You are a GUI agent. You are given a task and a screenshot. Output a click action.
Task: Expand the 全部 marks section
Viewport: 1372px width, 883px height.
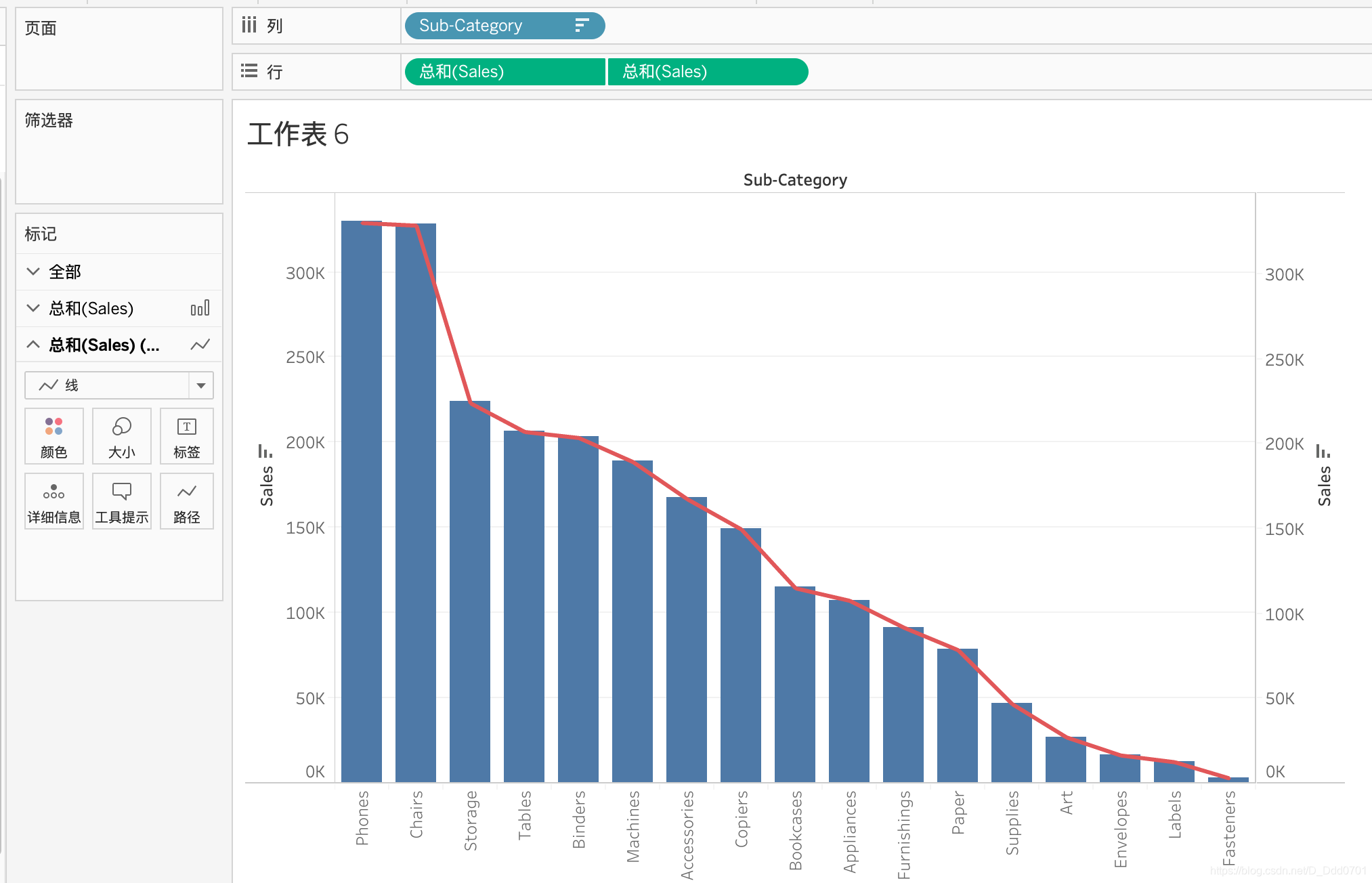33,272
